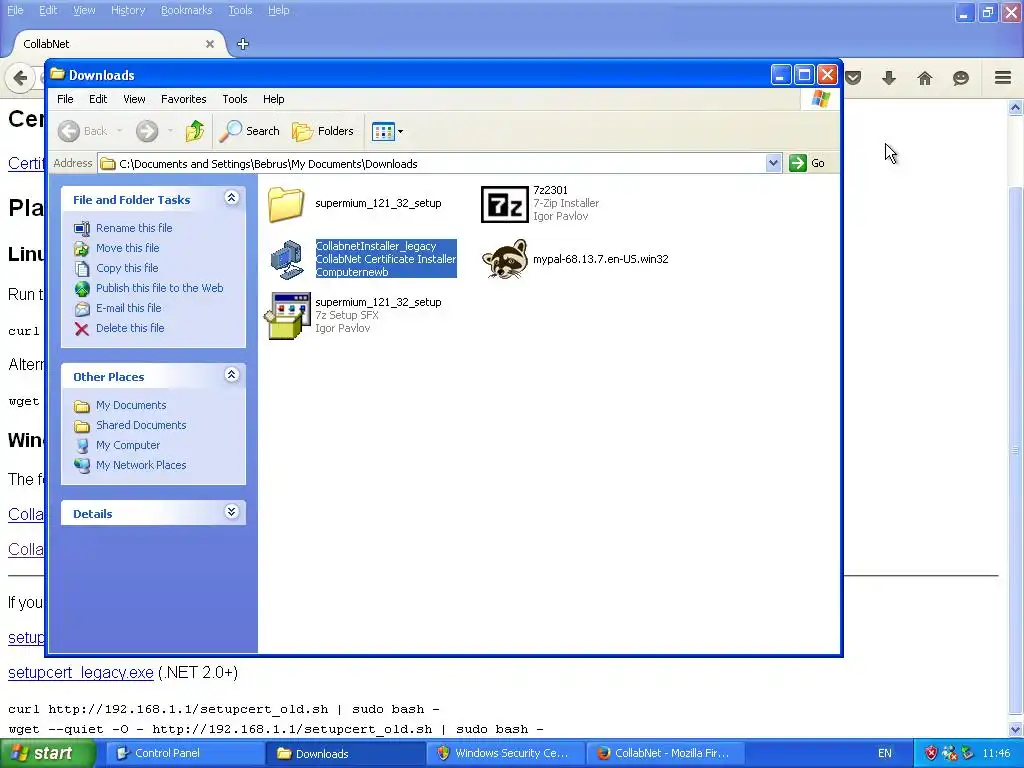
Task: Open the Back history dropdown arrow
Action: (120, 131)
